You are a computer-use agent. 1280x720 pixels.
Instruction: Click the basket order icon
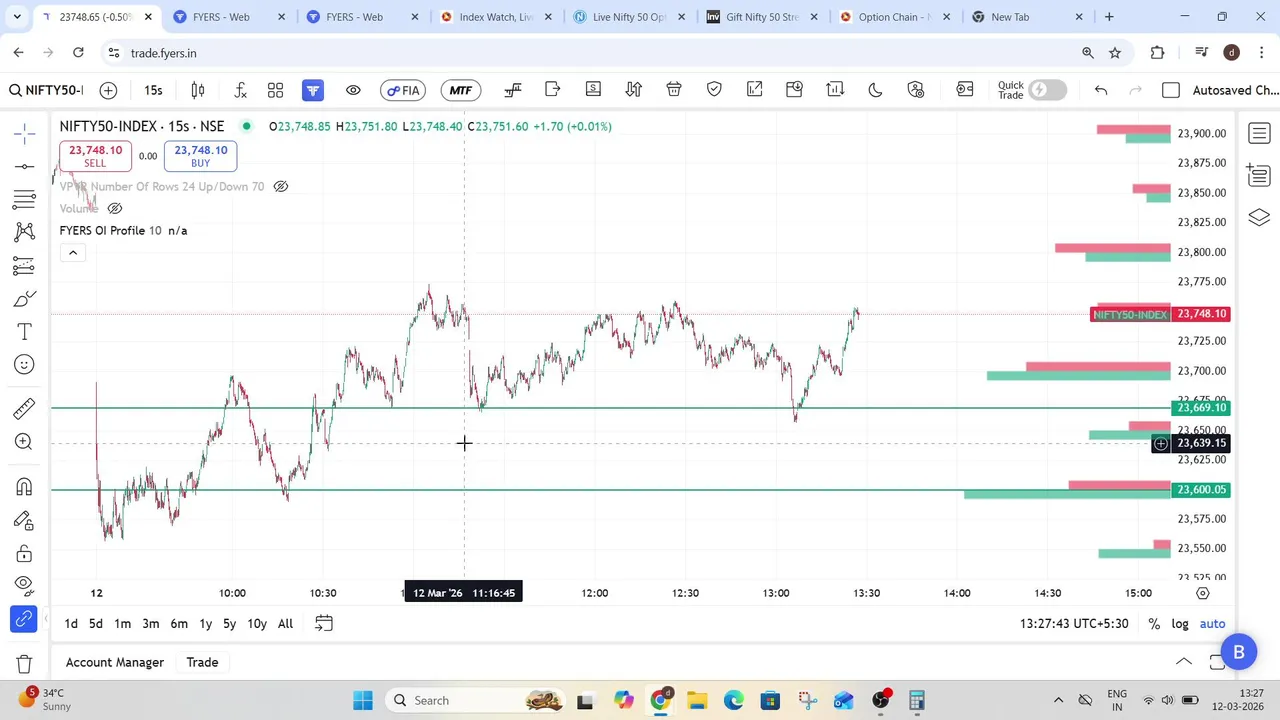(x=674, y=90)
